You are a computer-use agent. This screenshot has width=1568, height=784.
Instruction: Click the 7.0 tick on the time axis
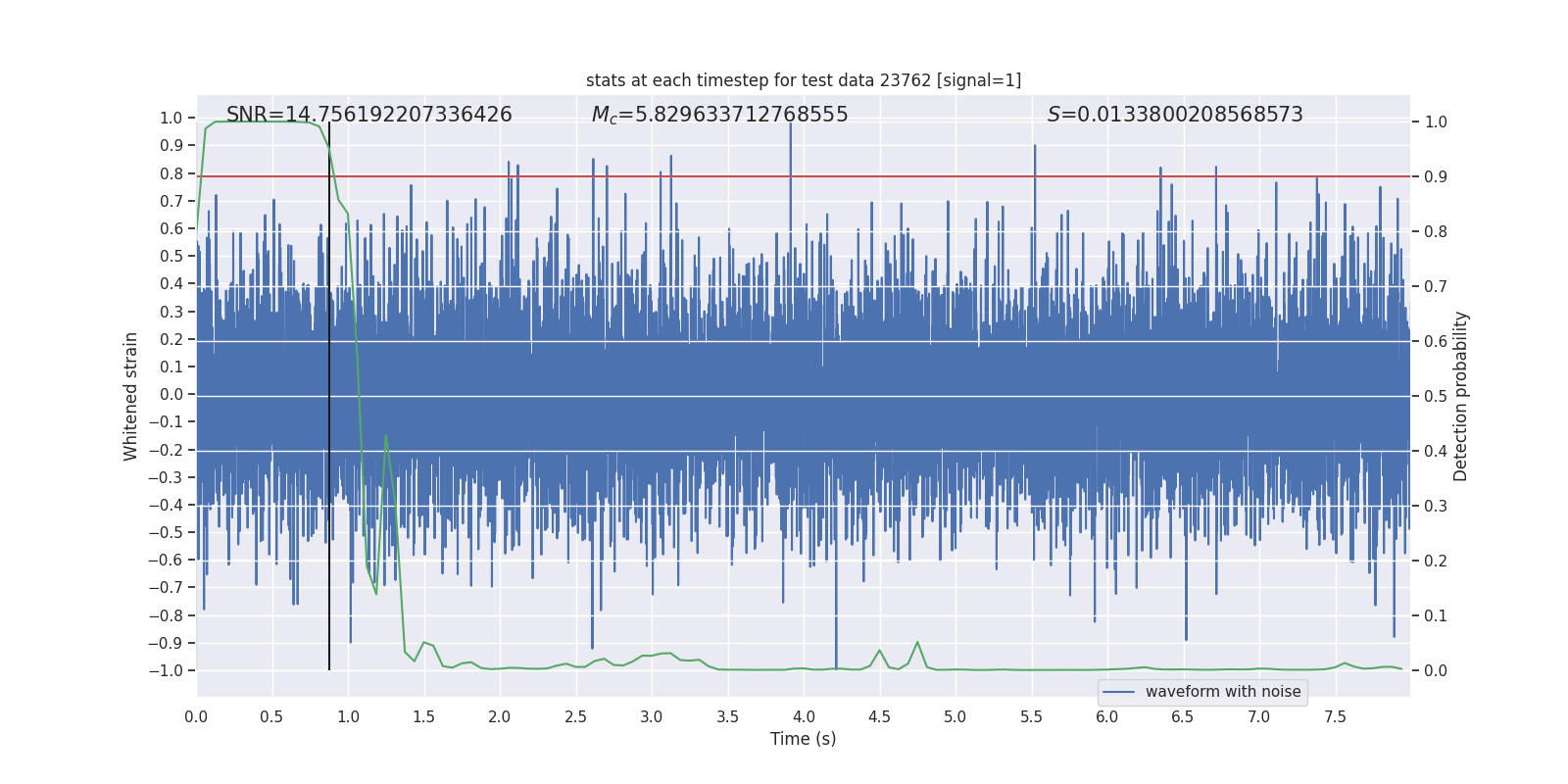(x=1259, y=716)
